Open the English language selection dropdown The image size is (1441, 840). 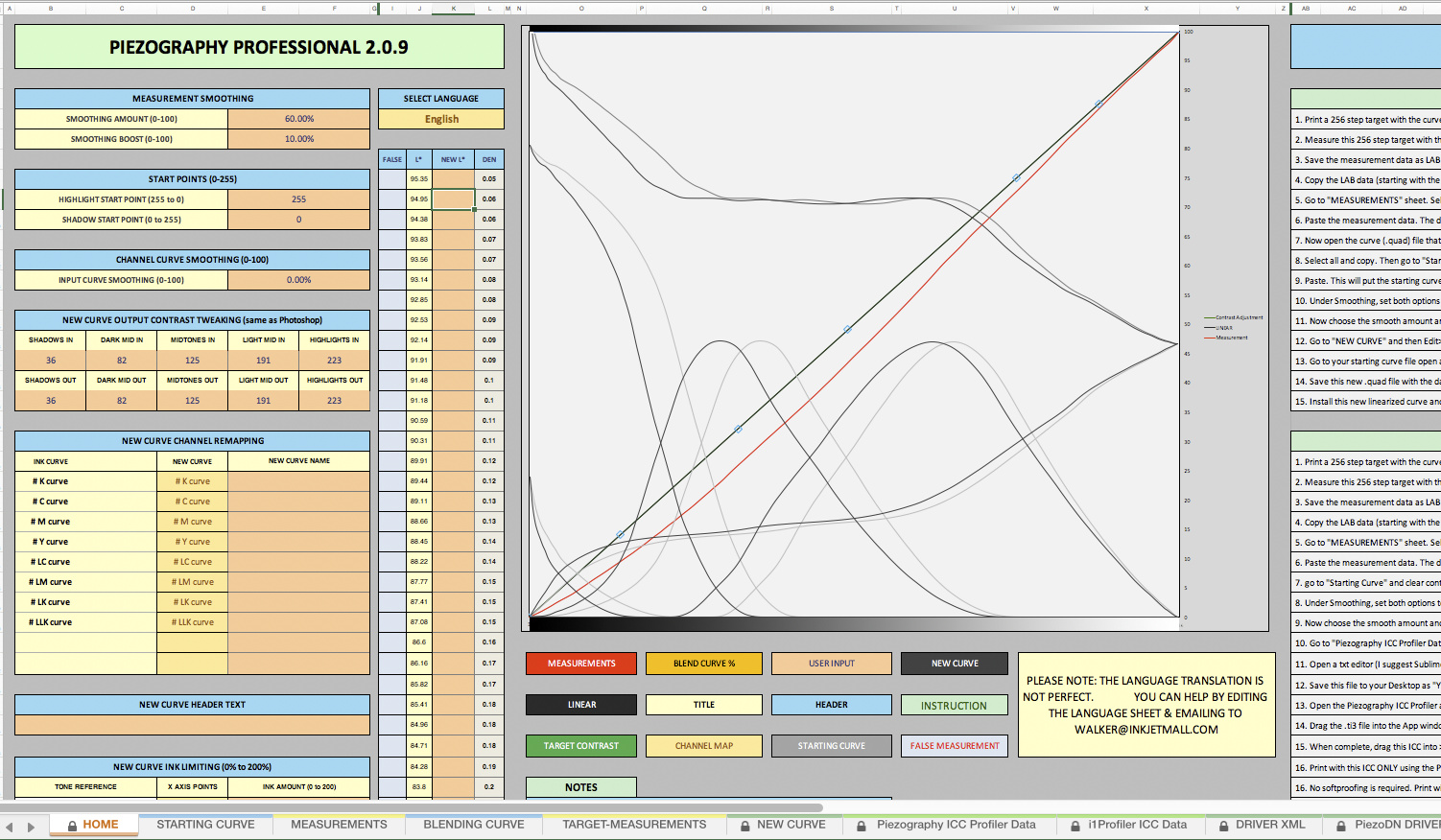(440, 119)
